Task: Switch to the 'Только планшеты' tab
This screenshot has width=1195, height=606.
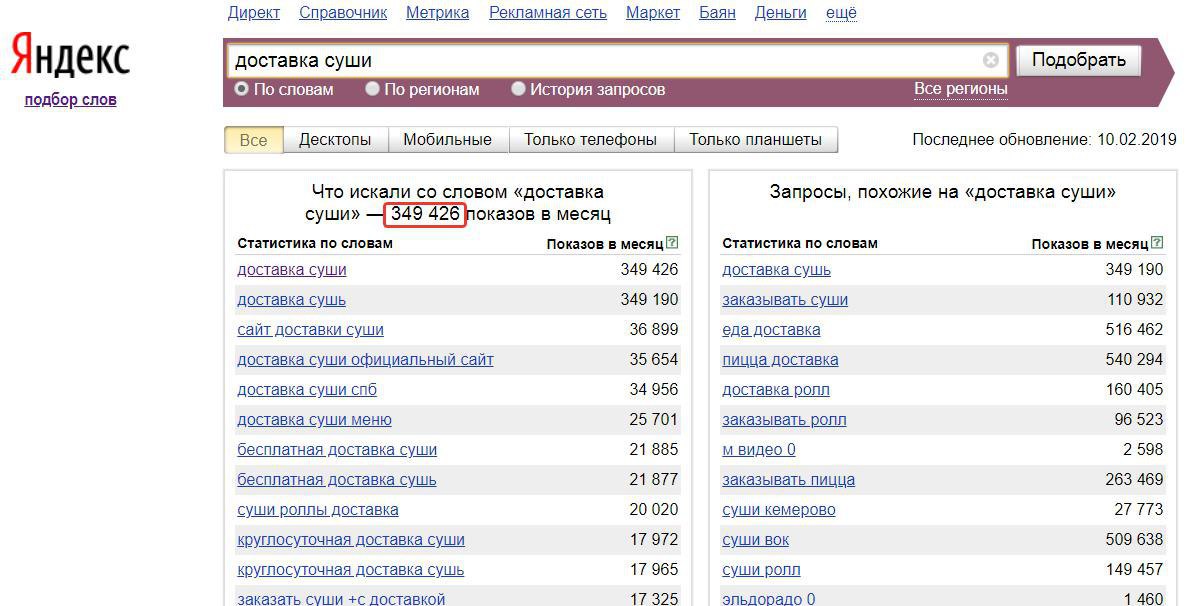Action: (755, 140)
